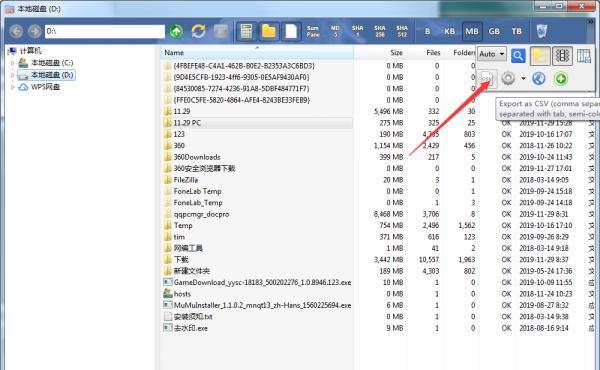Click the D:\ path input field

[x=105, y=31]
